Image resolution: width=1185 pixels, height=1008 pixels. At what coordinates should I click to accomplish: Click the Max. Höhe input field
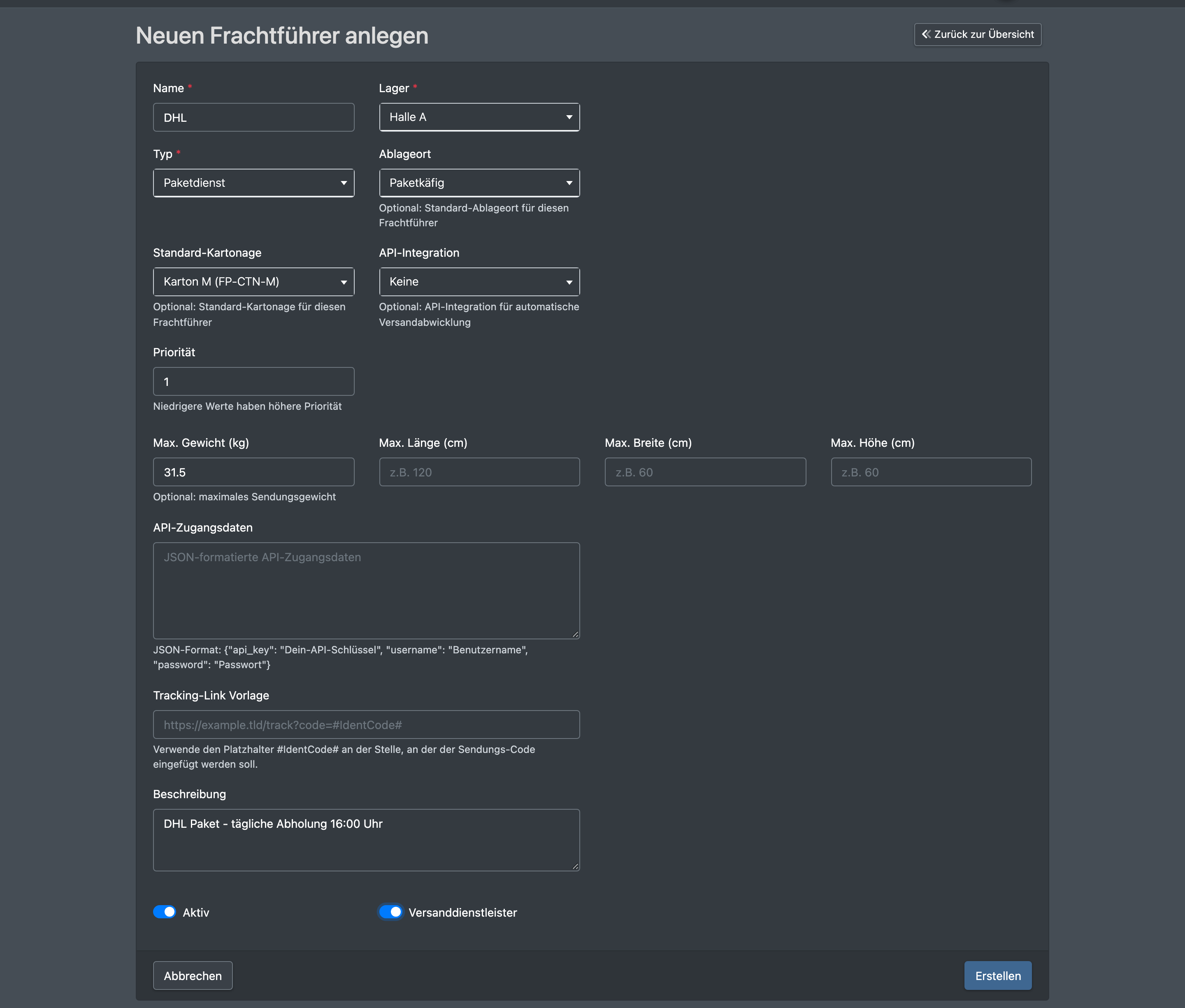click(x=931, y=472)
